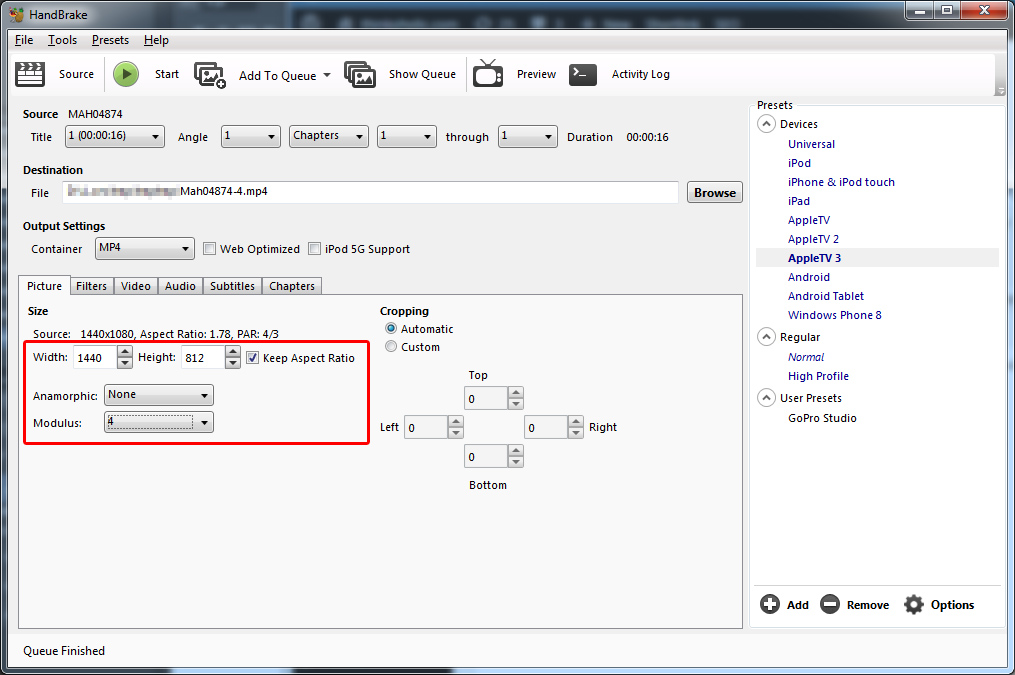Select the High Profile preset
The height and width of the screenshot is (675, 1015).
point(818,376)
